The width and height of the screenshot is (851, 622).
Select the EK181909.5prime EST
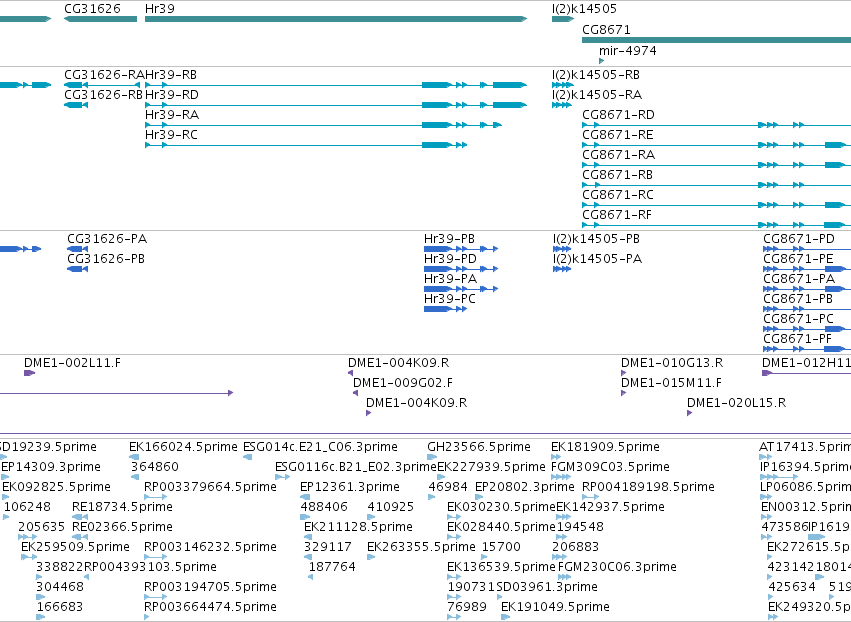pos(555,457)
